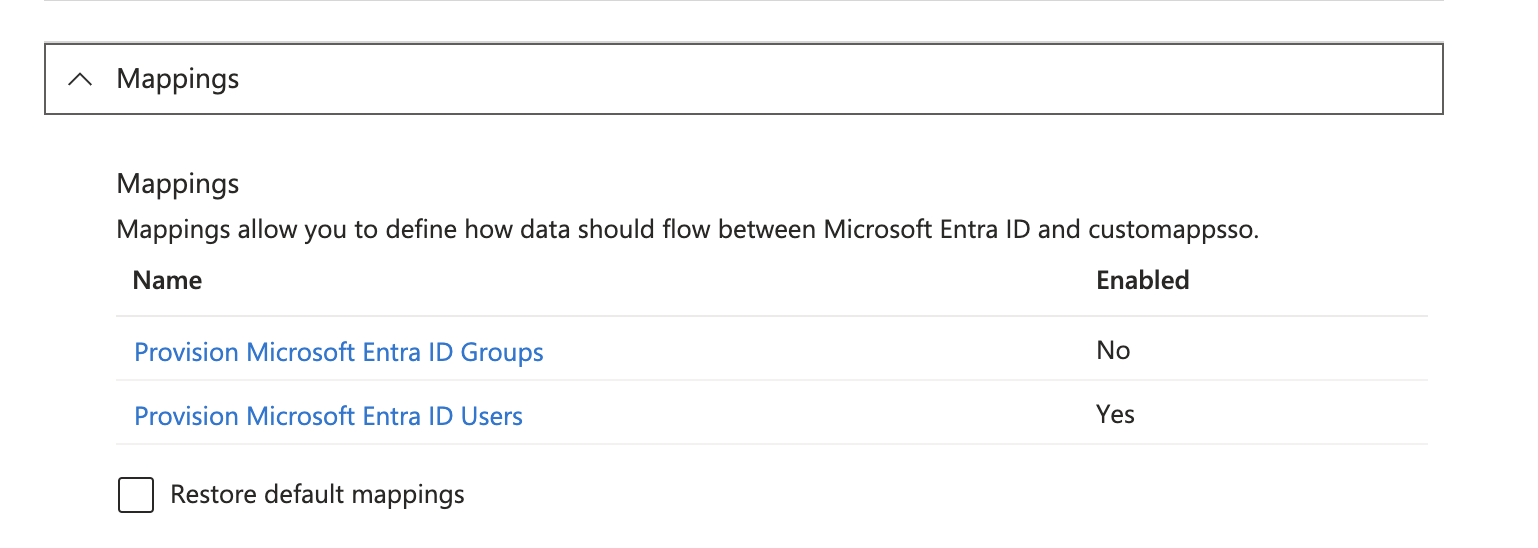The height and width of the screenshot is (548, 1538).
Task: Click the word Groups in first mapping link
Action: coord(502,352)
